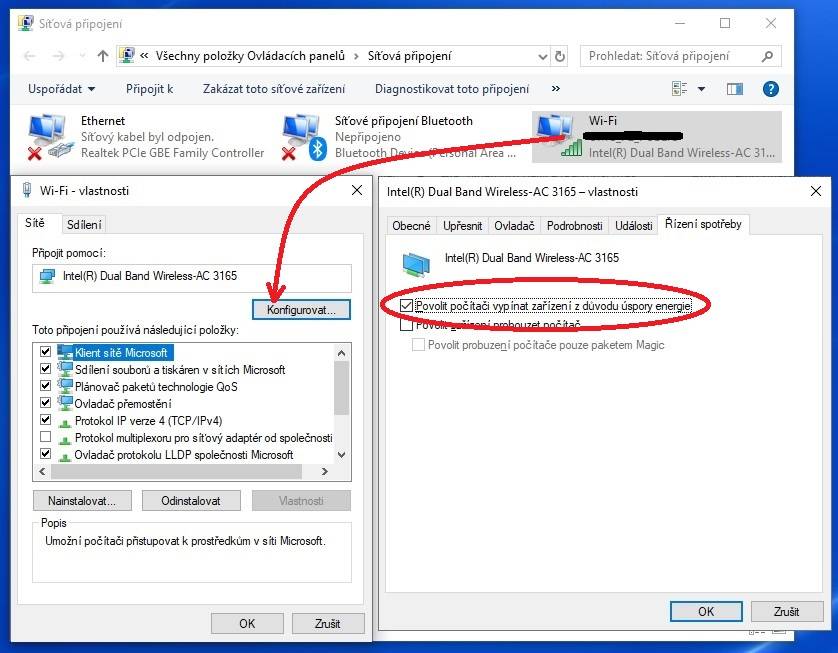Confirm Wi-Fi vlastnosti with OK

(247, 623)
